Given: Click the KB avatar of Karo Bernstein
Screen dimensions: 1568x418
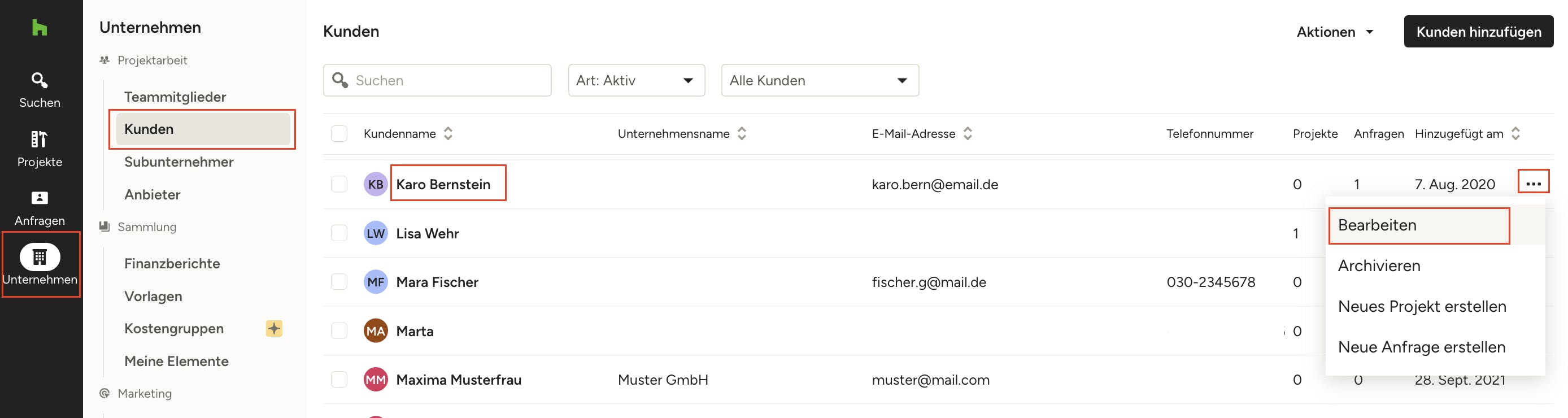Looking at the screenshot, I should pos(375,184).
